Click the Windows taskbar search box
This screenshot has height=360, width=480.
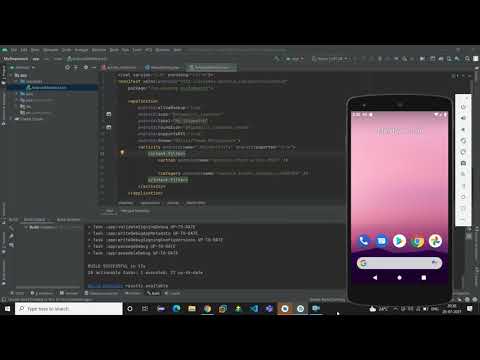coord(69,309)
